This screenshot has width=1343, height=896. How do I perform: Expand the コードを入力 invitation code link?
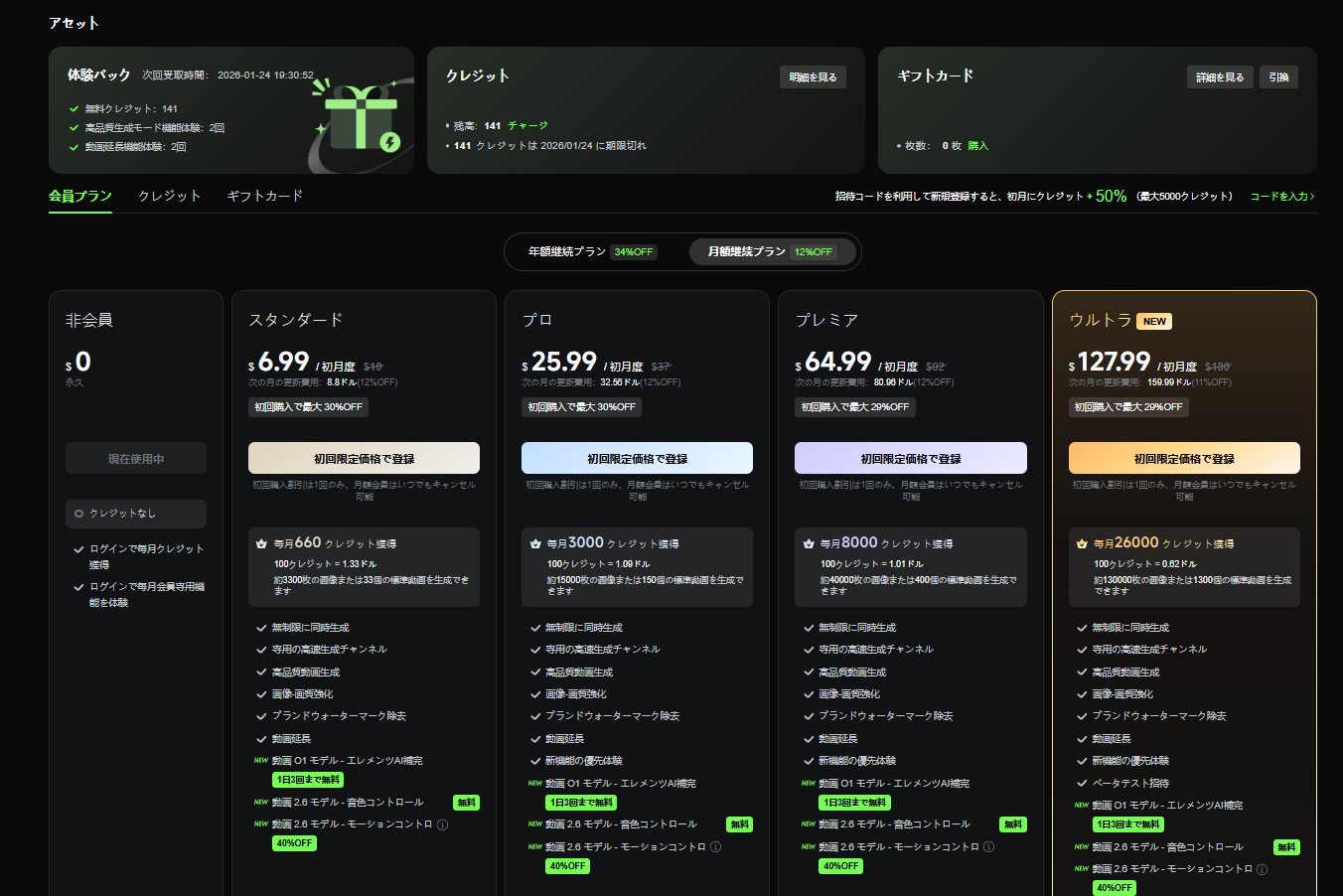(1281, 197)
